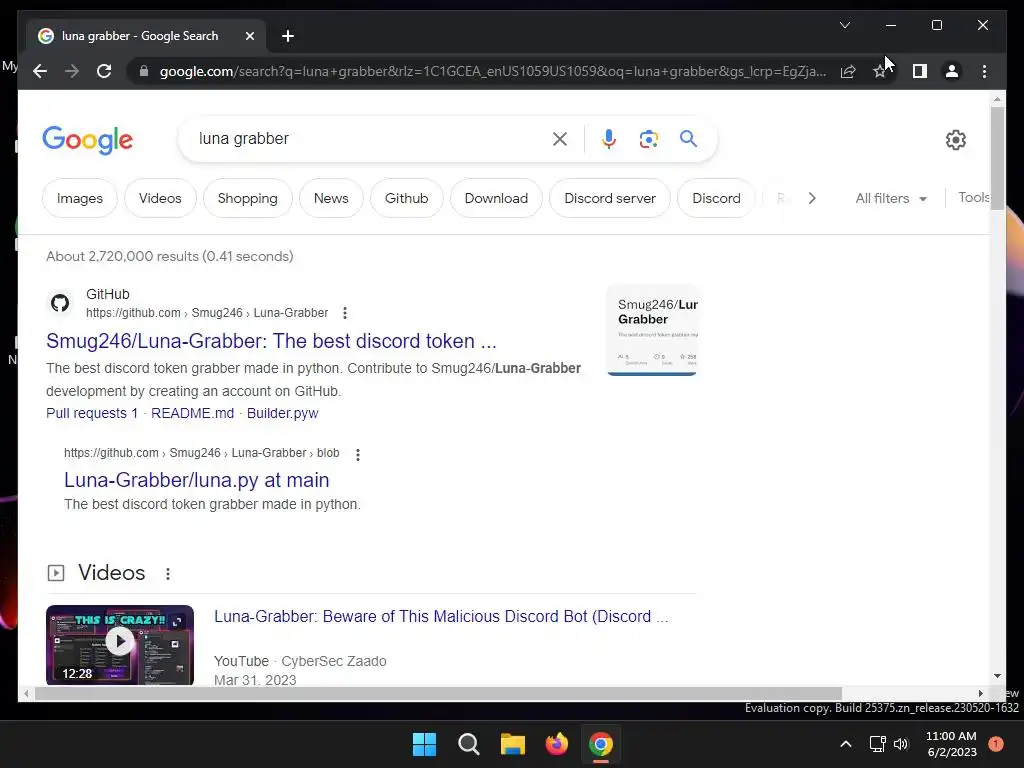1024x768 pixels.
Task: Open the Chrome tab search dropdown
Action: tap(844, 25)
